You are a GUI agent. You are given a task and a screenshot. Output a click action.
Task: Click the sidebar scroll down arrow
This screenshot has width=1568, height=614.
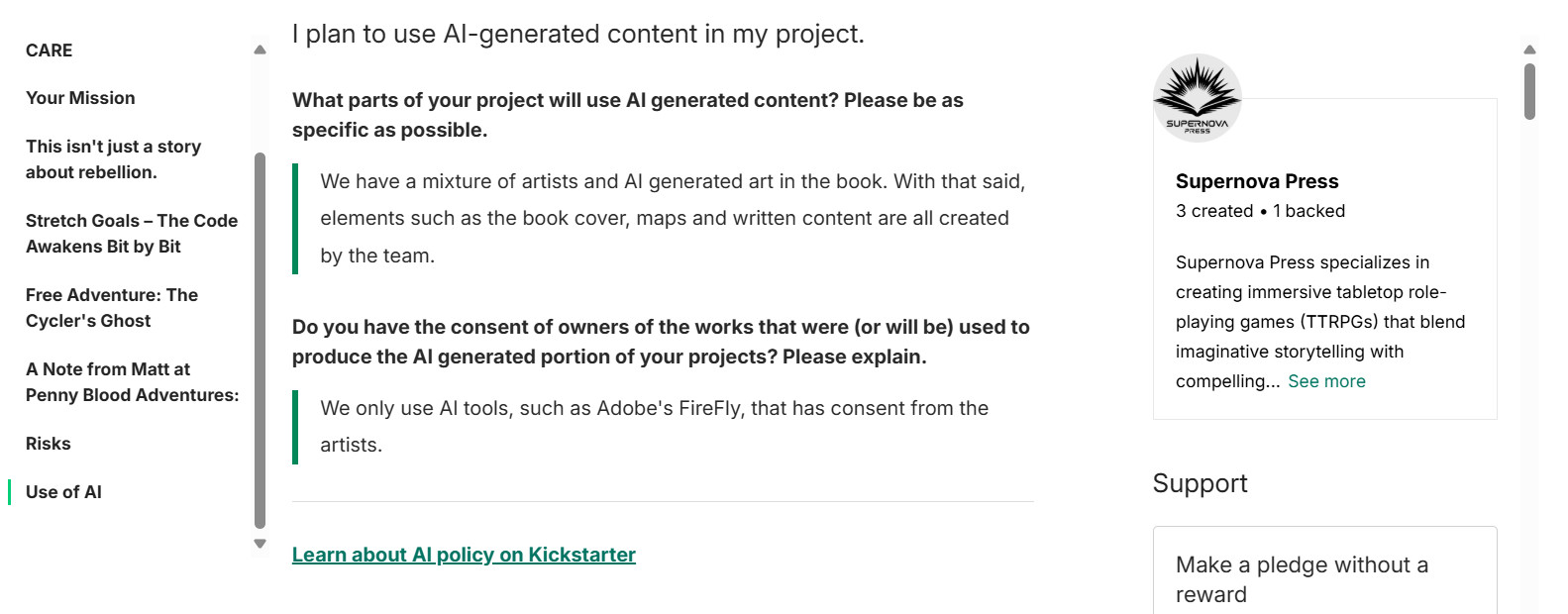pos(260,543)
